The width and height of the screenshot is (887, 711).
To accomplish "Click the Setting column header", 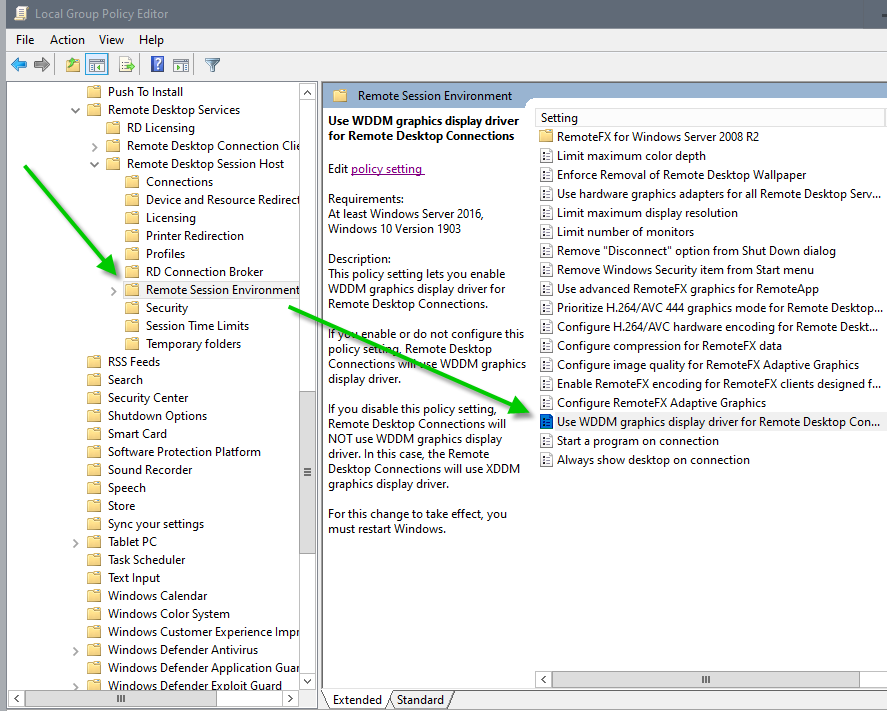I will pyautogui.click(x=709, y=118).
